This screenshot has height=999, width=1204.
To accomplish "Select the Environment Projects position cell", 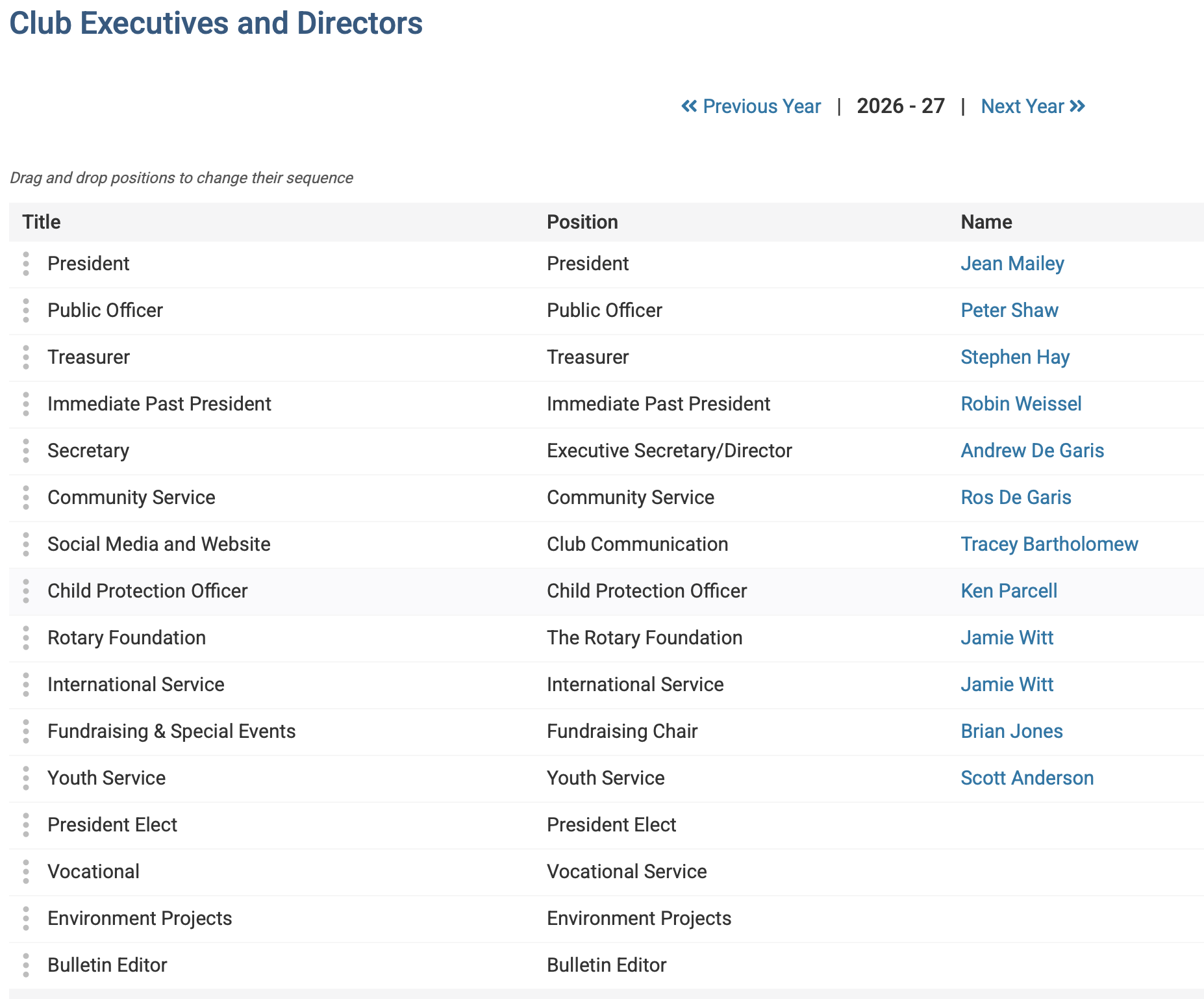I will point(639,918).
